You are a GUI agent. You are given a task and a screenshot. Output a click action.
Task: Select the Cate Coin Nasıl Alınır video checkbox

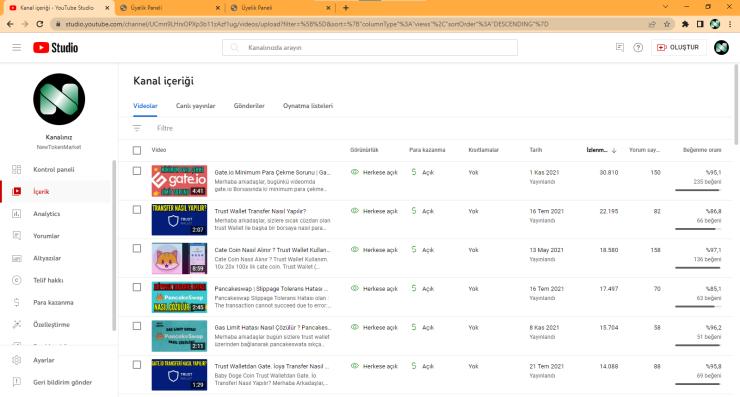point(137,248)
